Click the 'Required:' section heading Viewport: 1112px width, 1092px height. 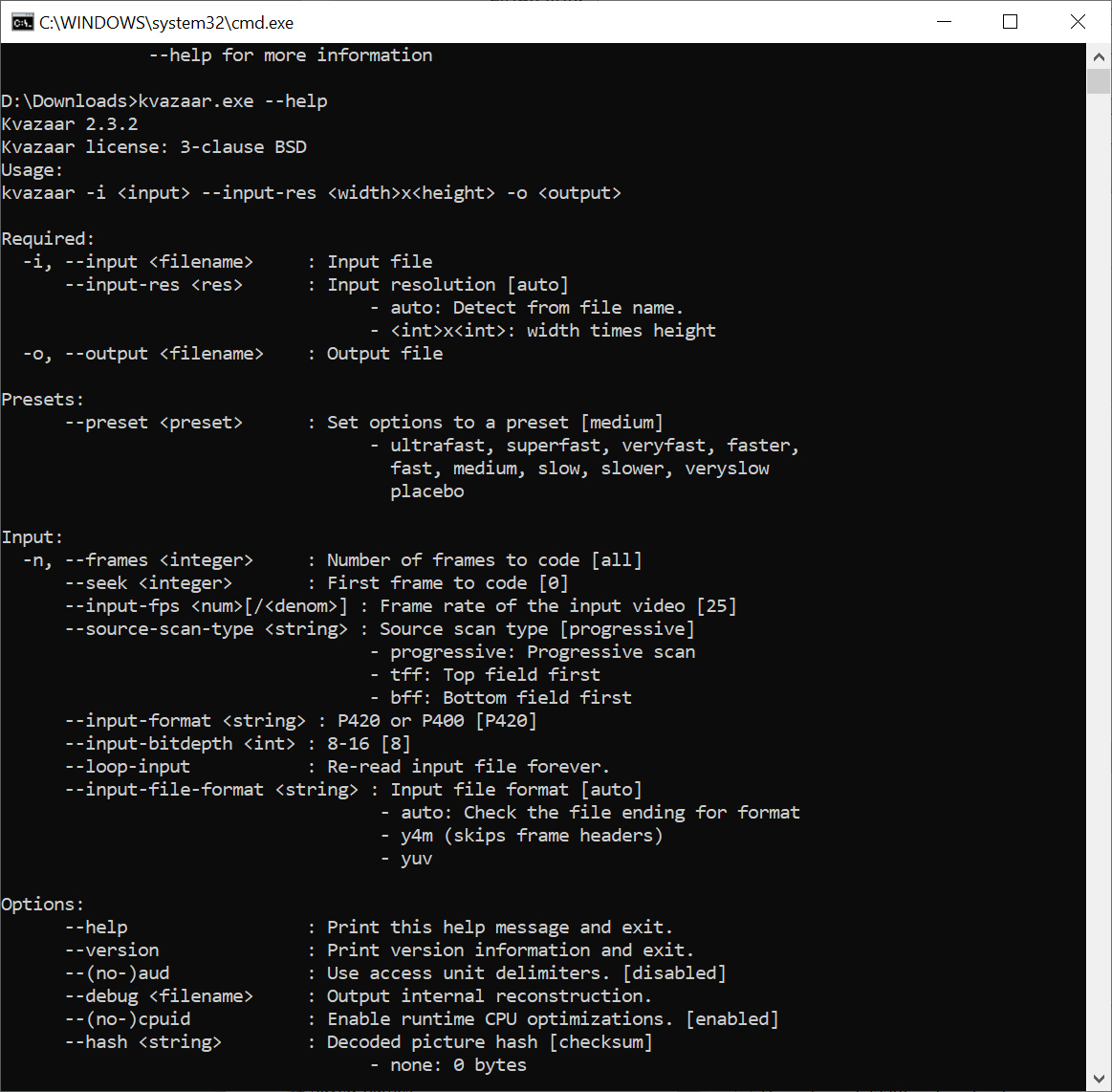tap(48, 239)
